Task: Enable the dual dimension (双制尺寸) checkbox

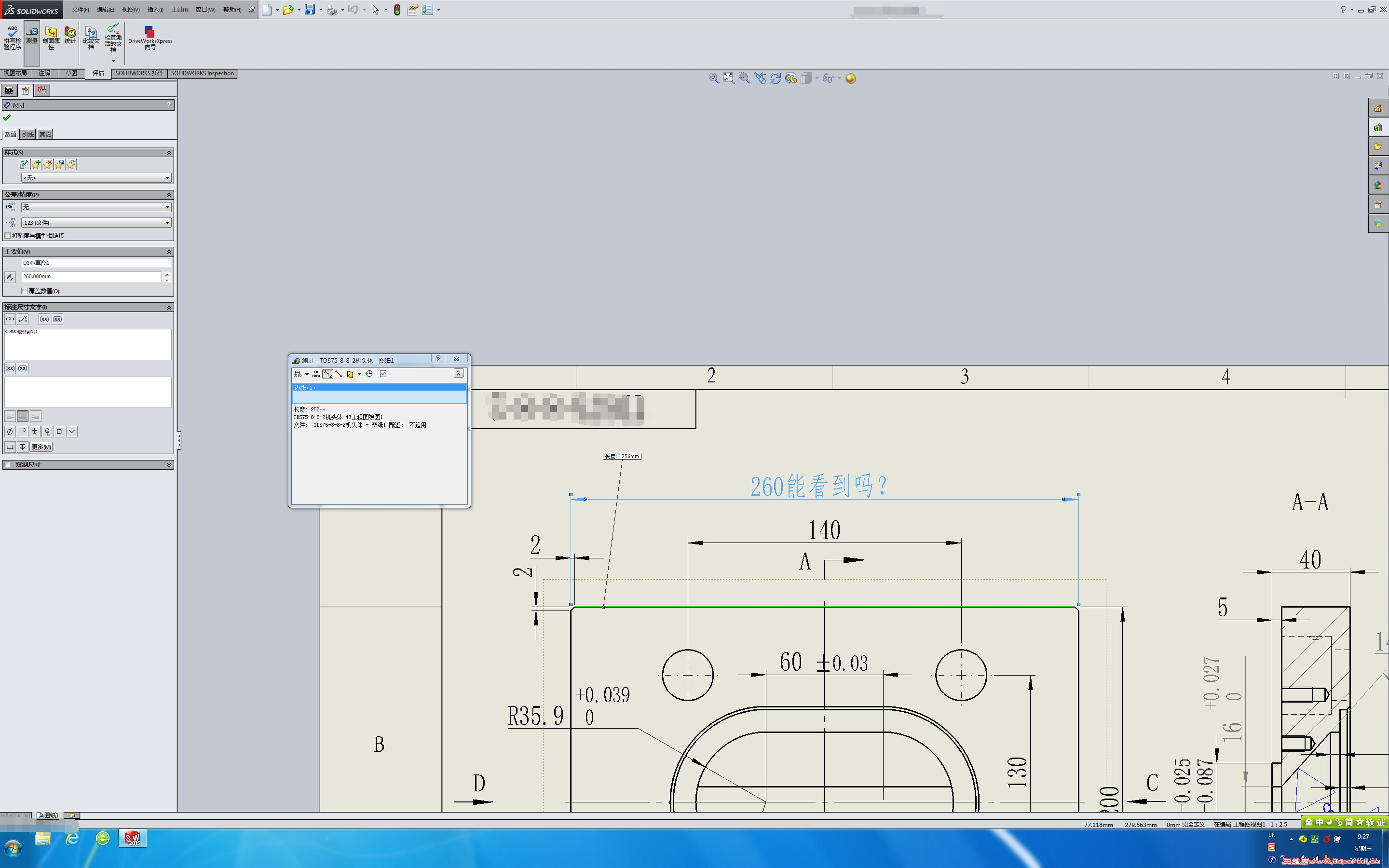Action: [7, 465]
